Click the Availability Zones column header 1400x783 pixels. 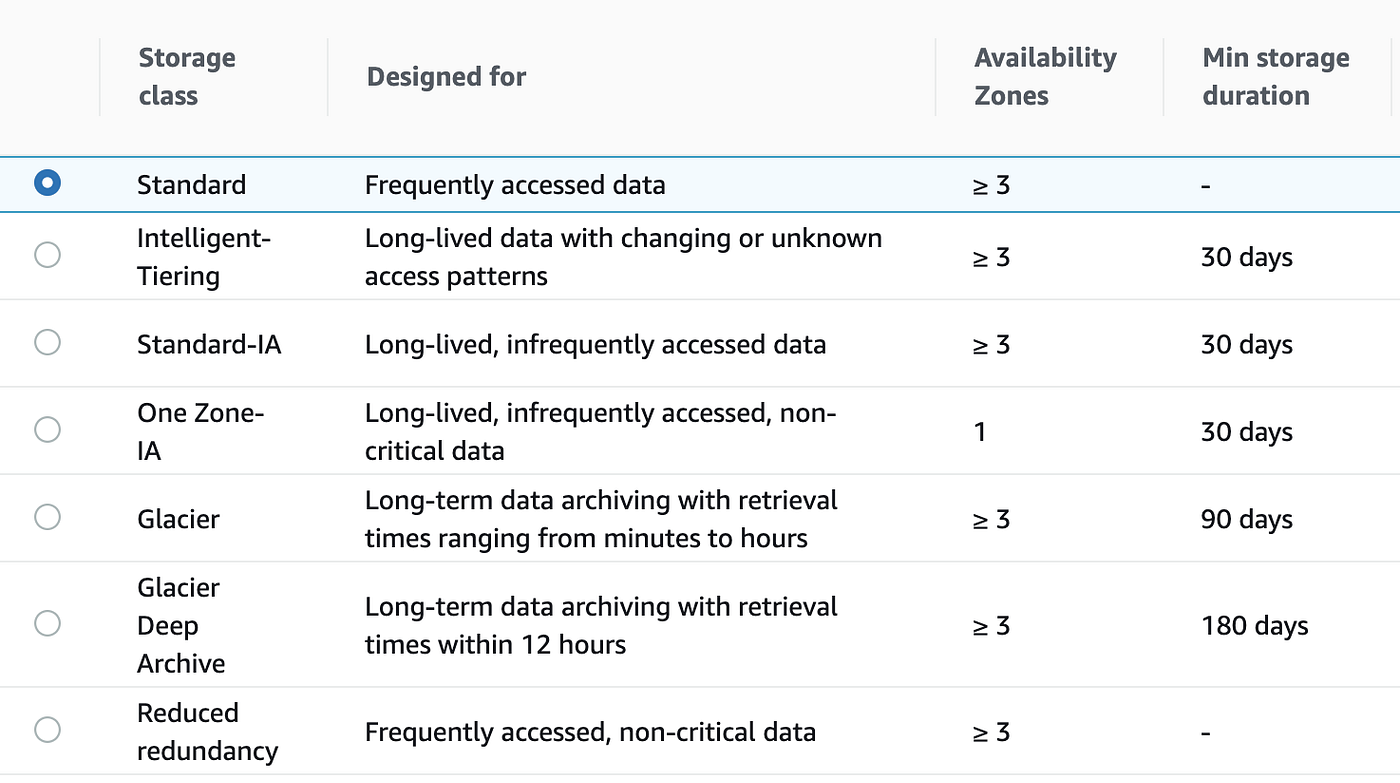(1045, 77)
